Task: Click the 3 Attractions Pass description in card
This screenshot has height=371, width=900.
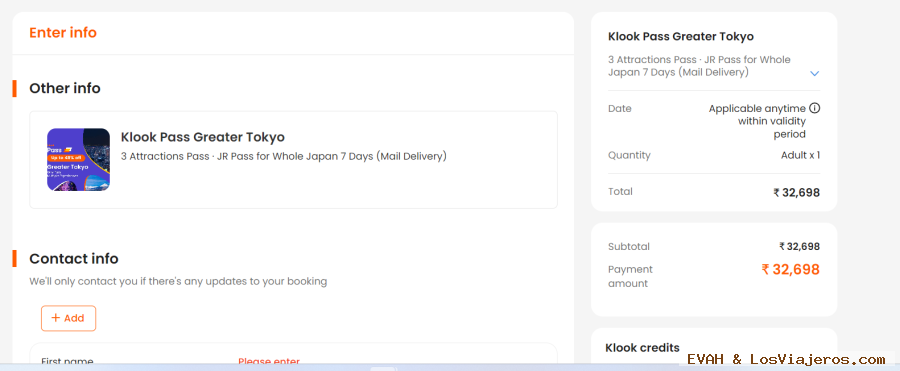Action: 284,156
